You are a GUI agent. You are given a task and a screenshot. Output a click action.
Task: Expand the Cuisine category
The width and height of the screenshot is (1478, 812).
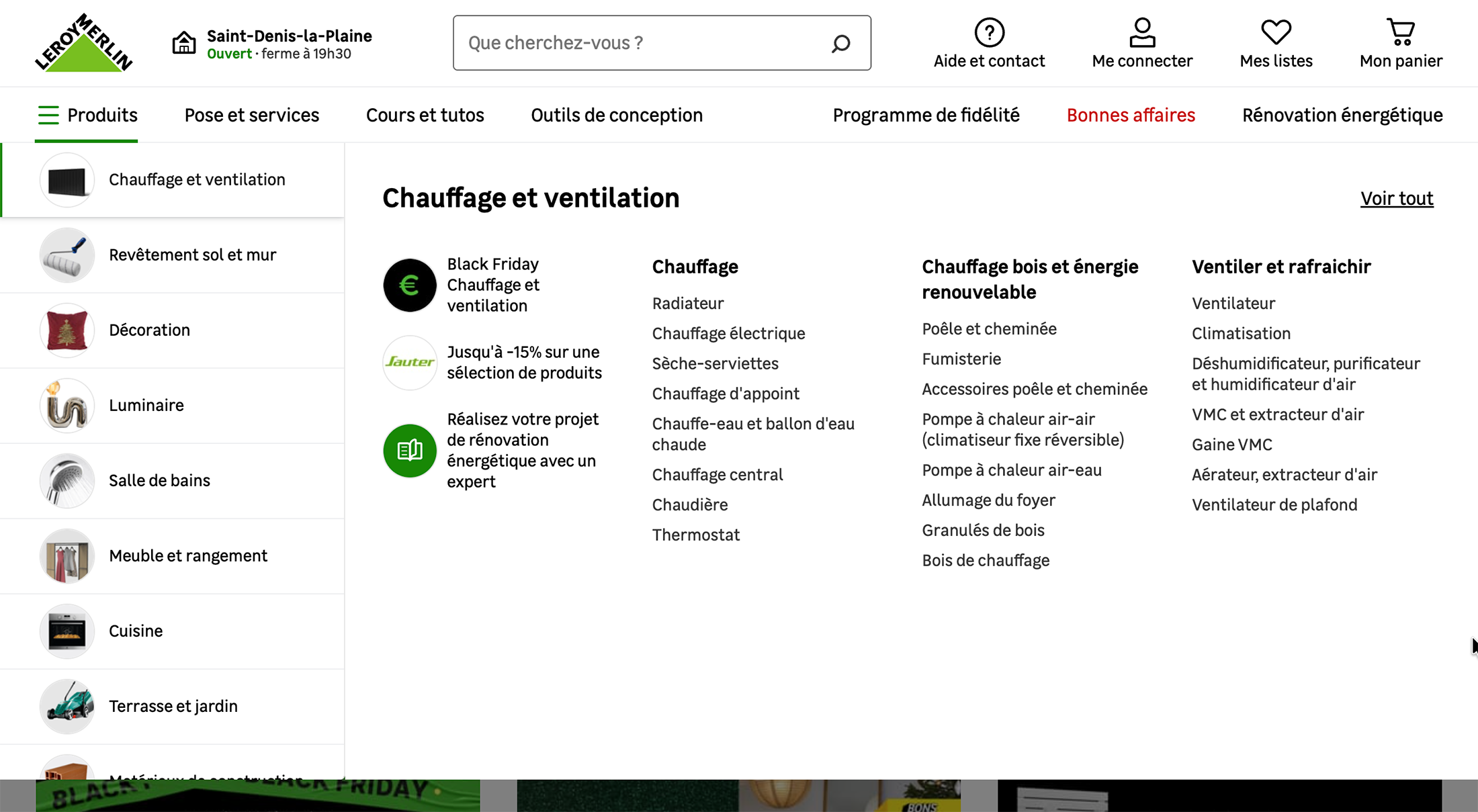pyautogui.click(x=136, y=631)
